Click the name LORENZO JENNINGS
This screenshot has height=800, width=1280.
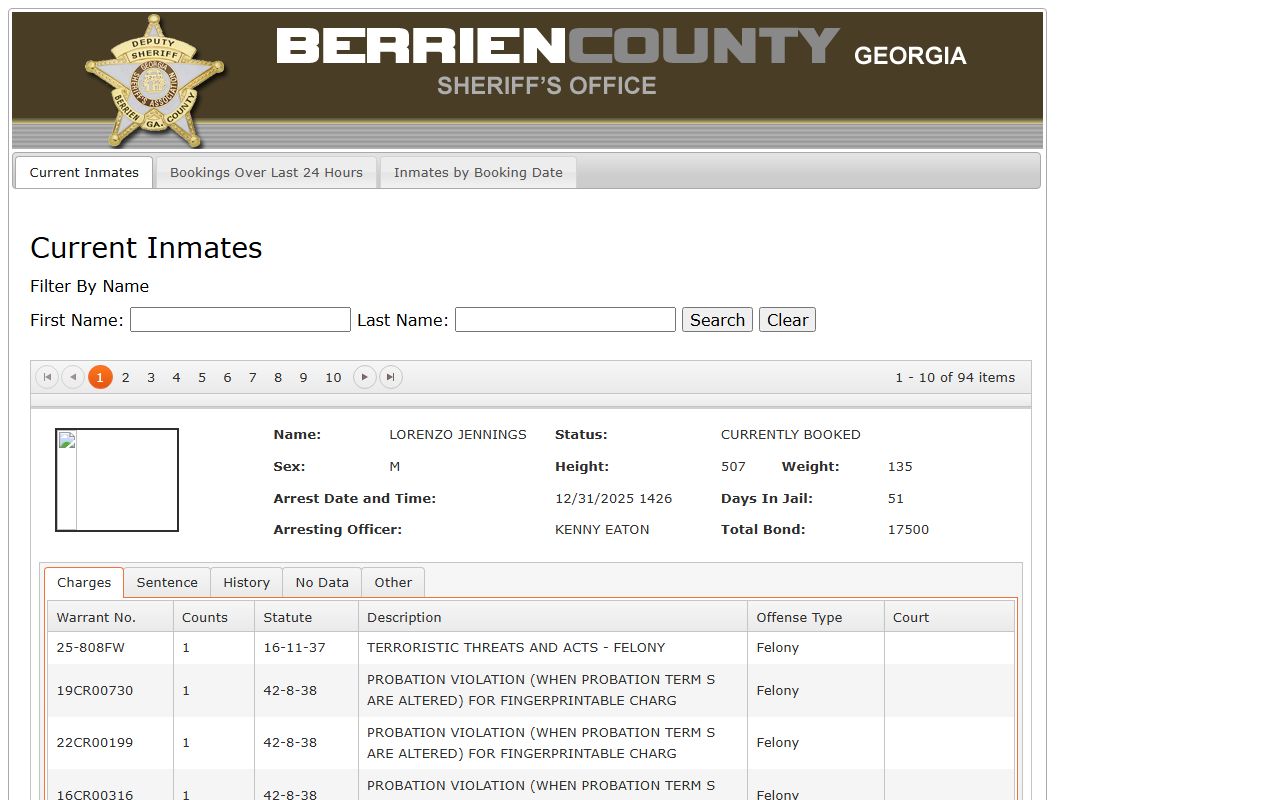click(458, 434)
